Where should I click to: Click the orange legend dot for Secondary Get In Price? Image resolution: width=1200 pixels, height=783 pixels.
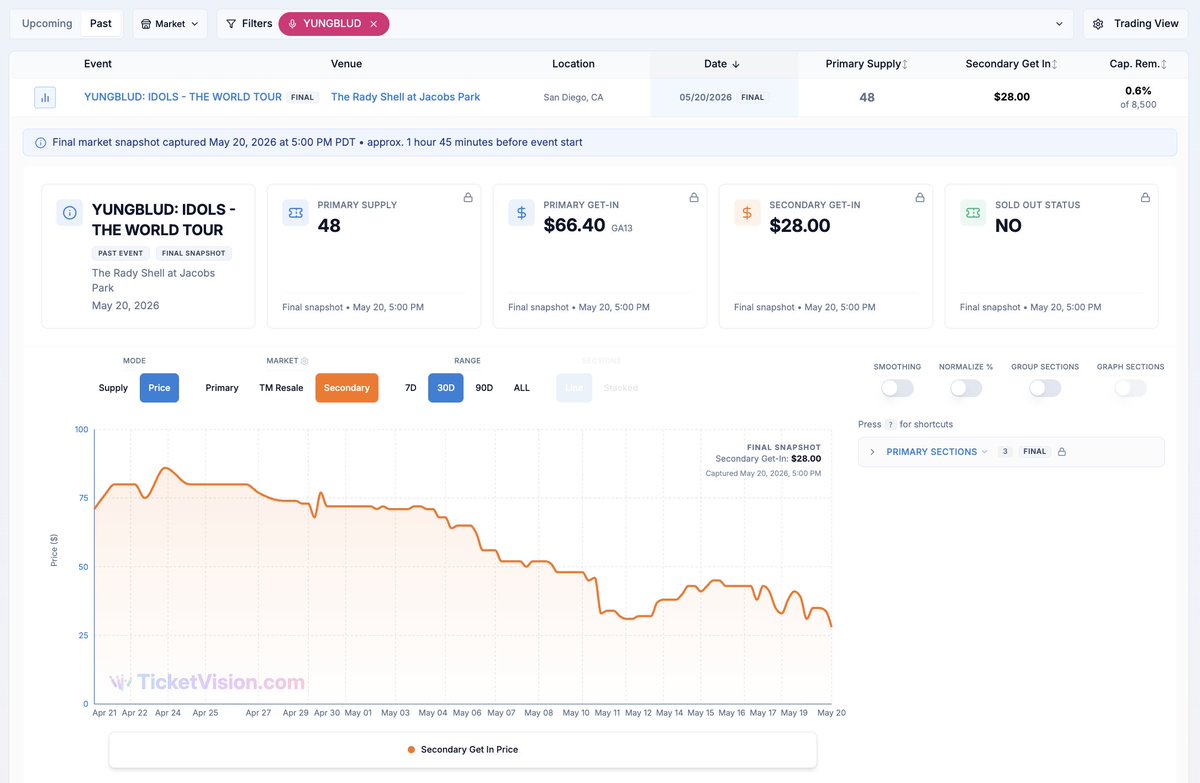(x=412, y=749)
